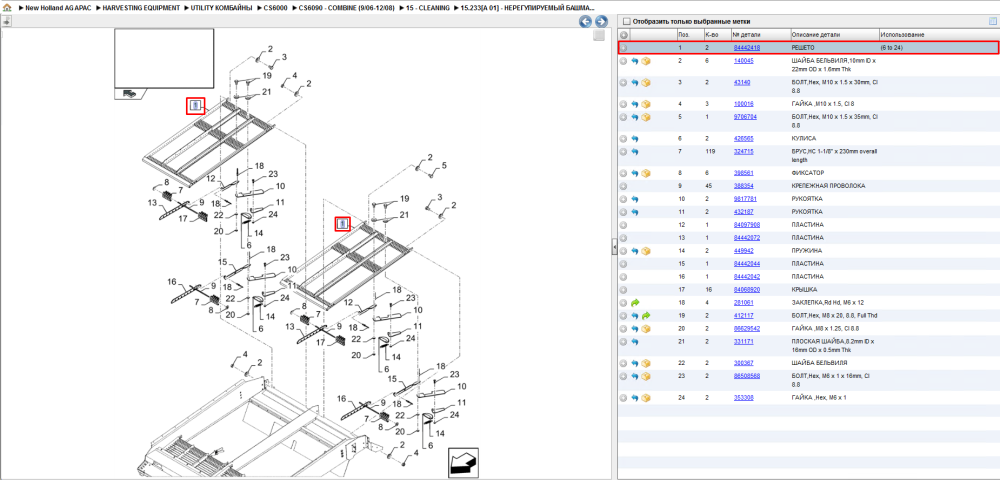Click the blue marker on upper-left sieve
This screenshot has height=480, width=1000.
[x=196, y=106]
